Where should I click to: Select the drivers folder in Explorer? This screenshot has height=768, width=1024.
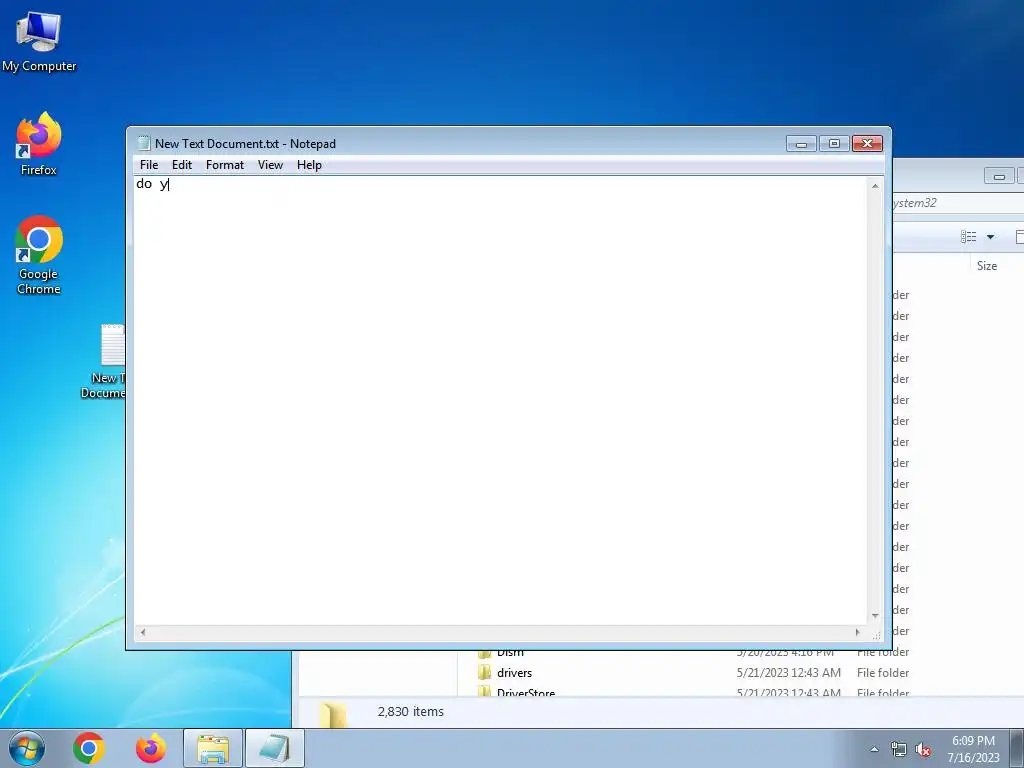point(515,673)
